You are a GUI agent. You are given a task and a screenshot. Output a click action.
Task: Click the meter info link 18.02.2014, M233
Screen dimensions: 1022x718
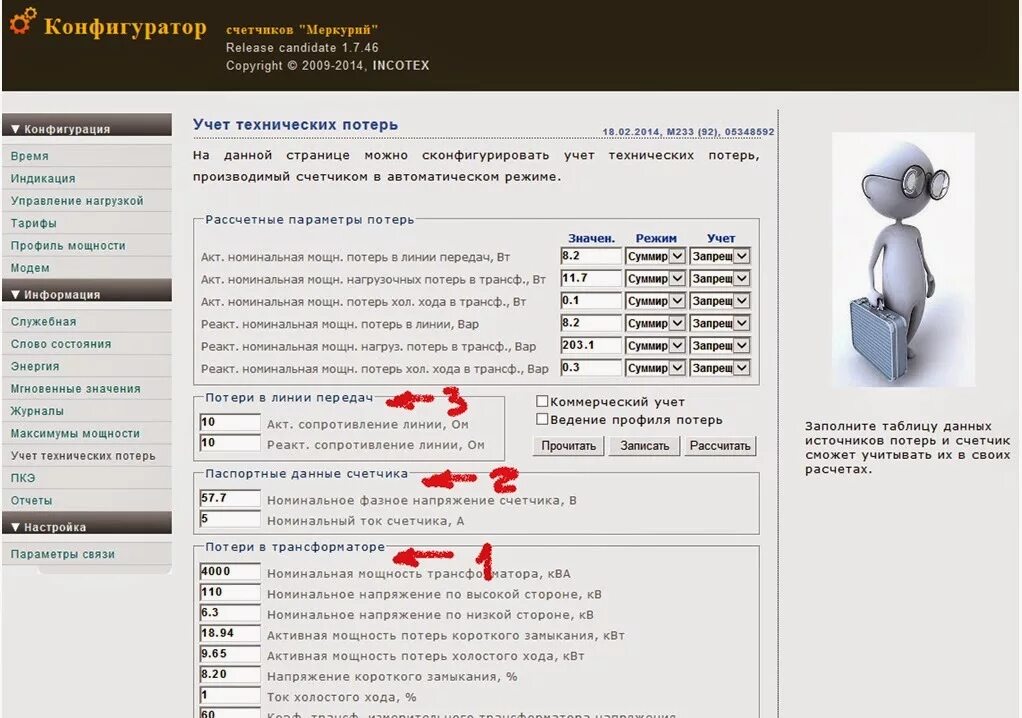point(688,132)
